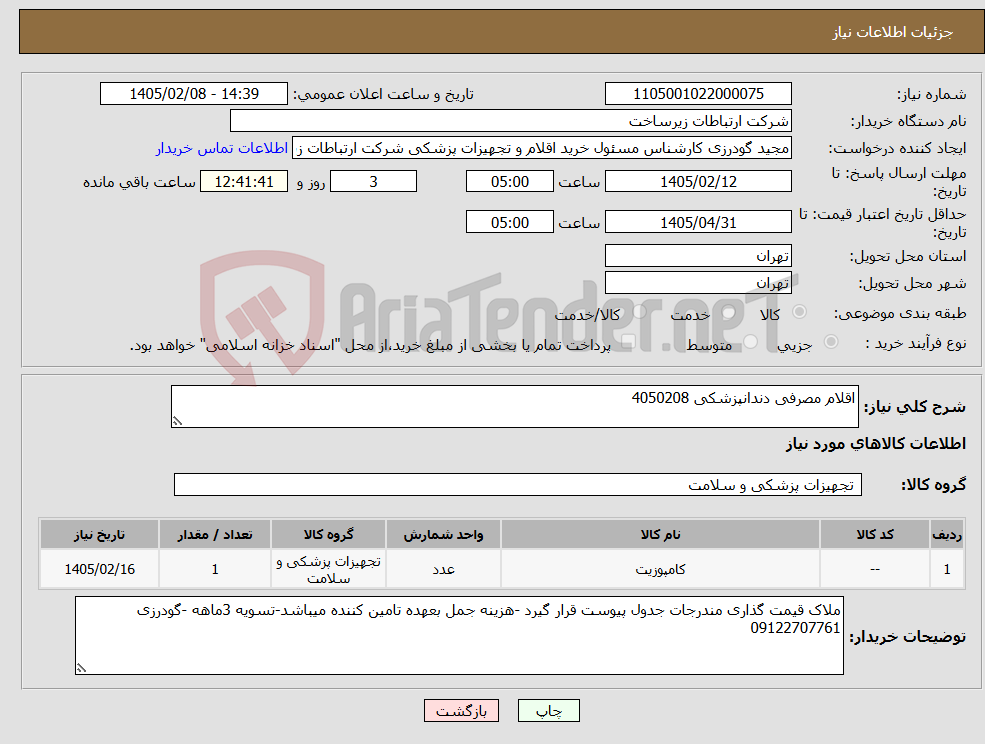Click the price validity date 1405/04/31
This screenshot has width=985, height=744.
[x=698, y=222]
